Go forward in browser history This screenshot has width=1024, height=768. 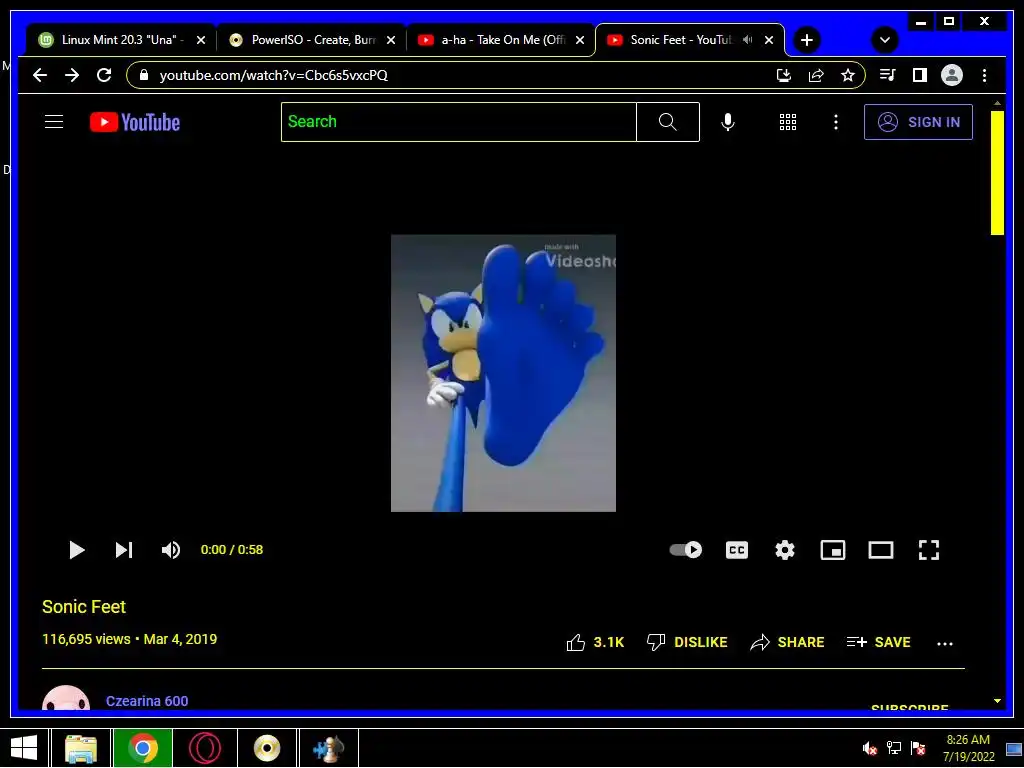(72, 75)
